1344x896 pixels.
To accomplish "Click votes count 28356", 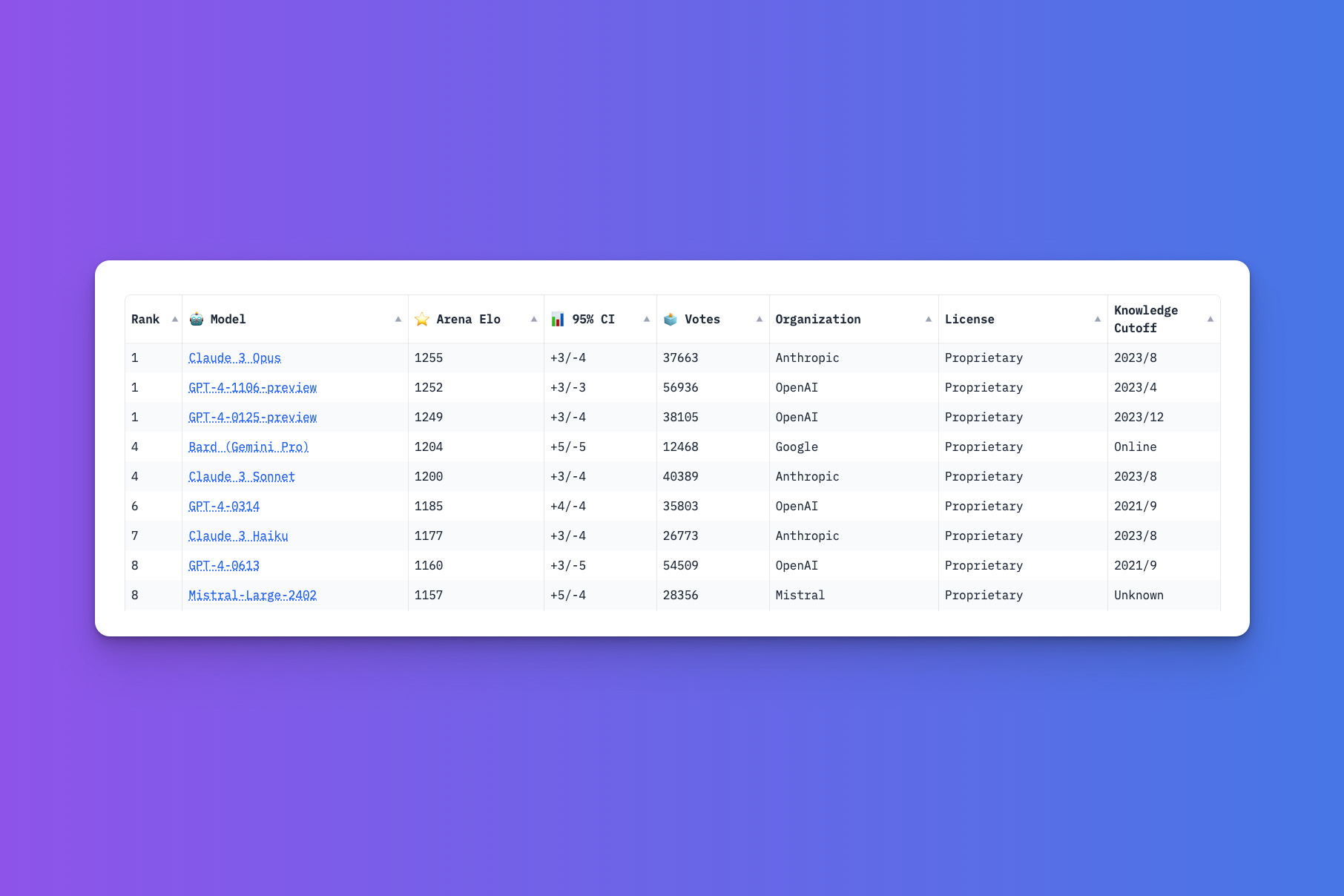I will [x=681, y=595].
